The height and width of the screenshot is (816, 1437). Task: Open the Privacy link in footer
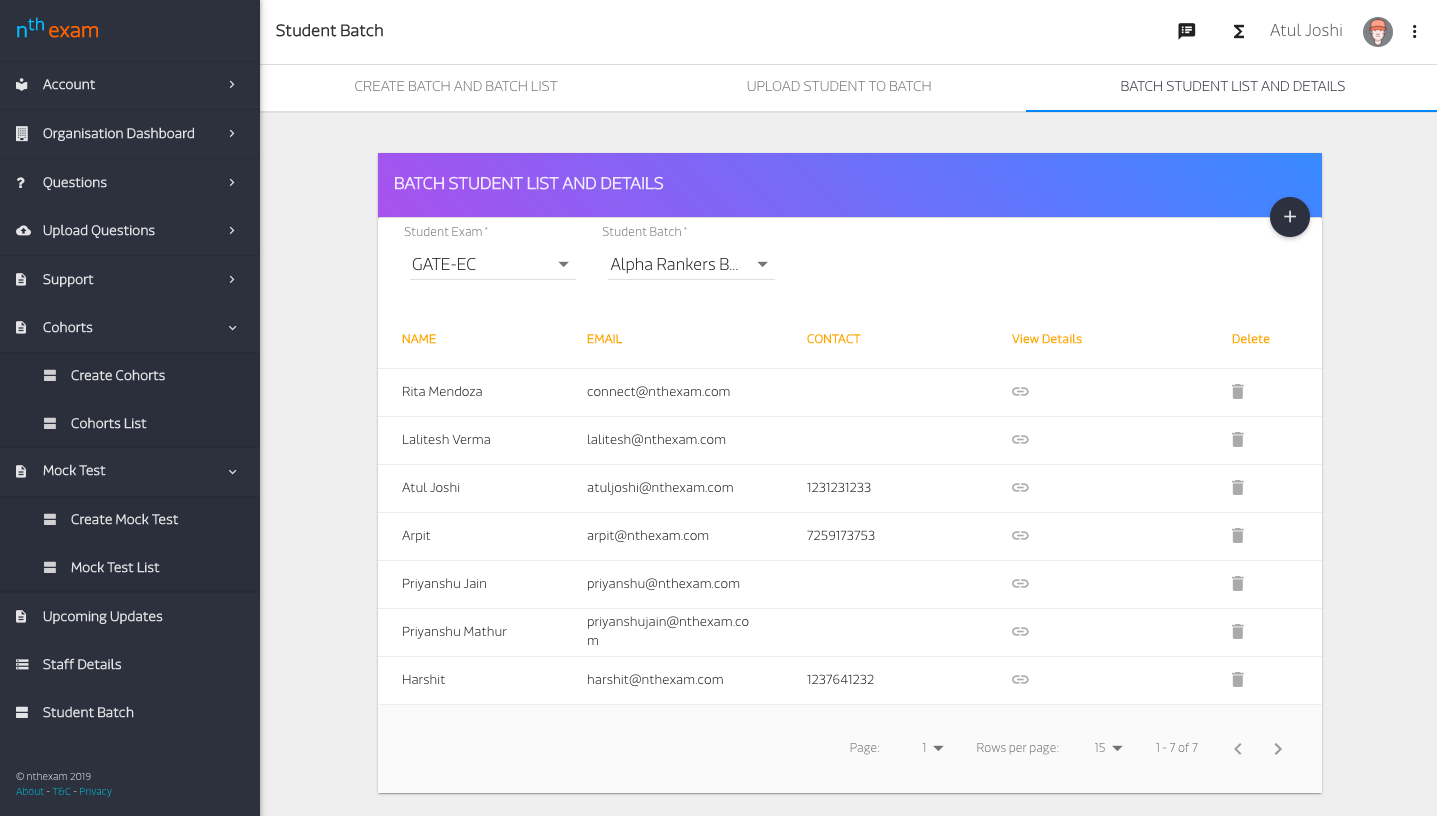pyautogui.click(x=96, y=792)
